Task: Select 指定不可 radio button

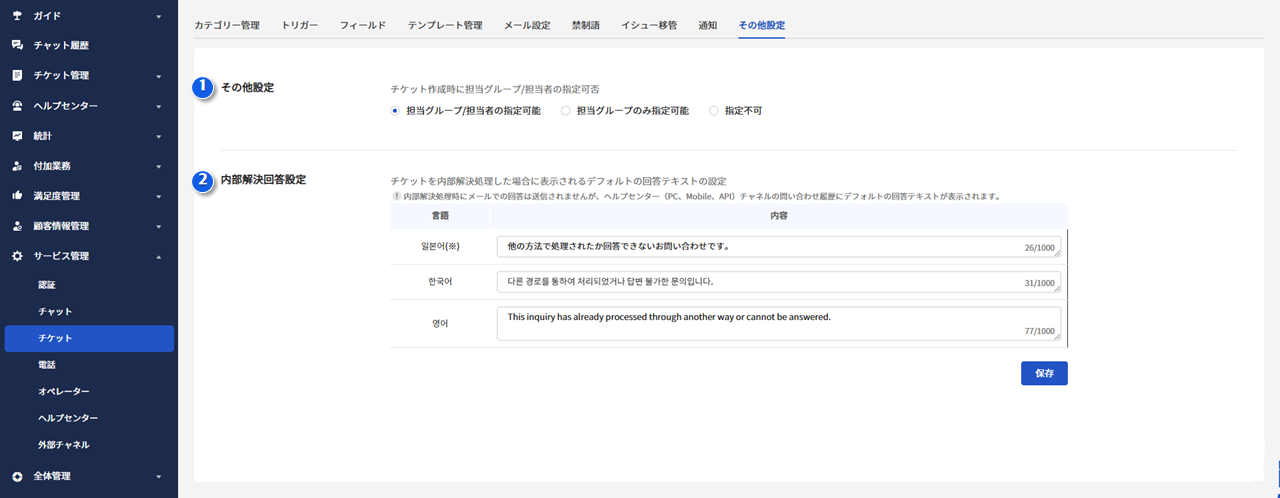Action: pyautogui.click(x=714, y=110)
